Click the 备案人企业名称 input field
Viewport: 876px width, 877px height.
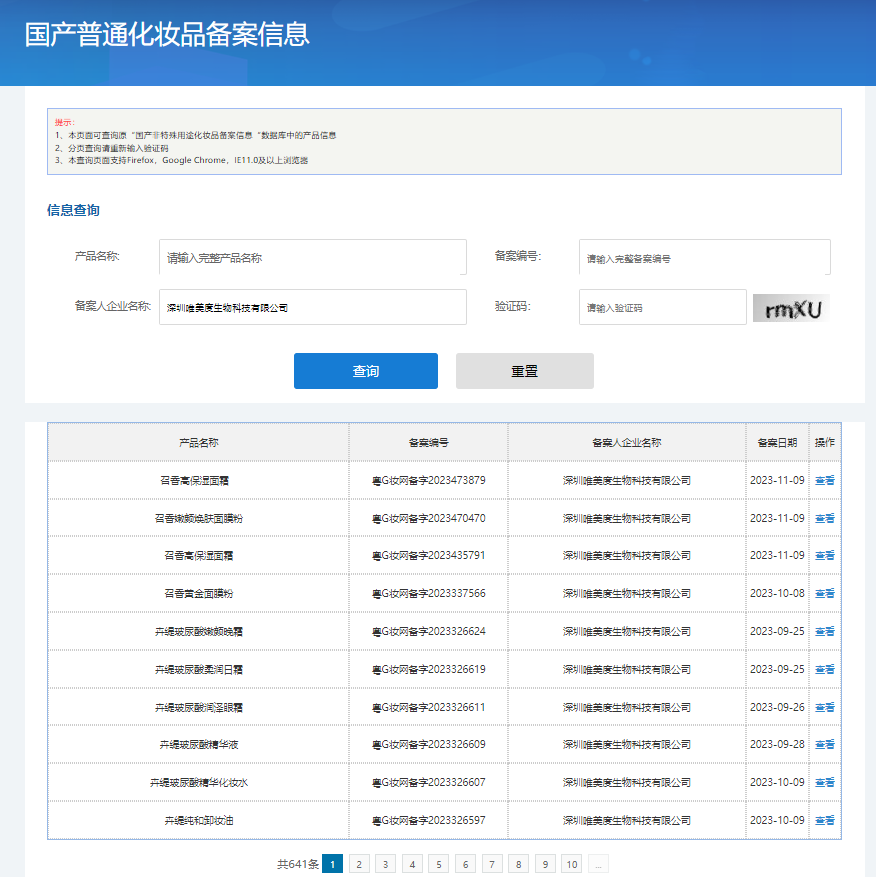click(x=312, y=307)
